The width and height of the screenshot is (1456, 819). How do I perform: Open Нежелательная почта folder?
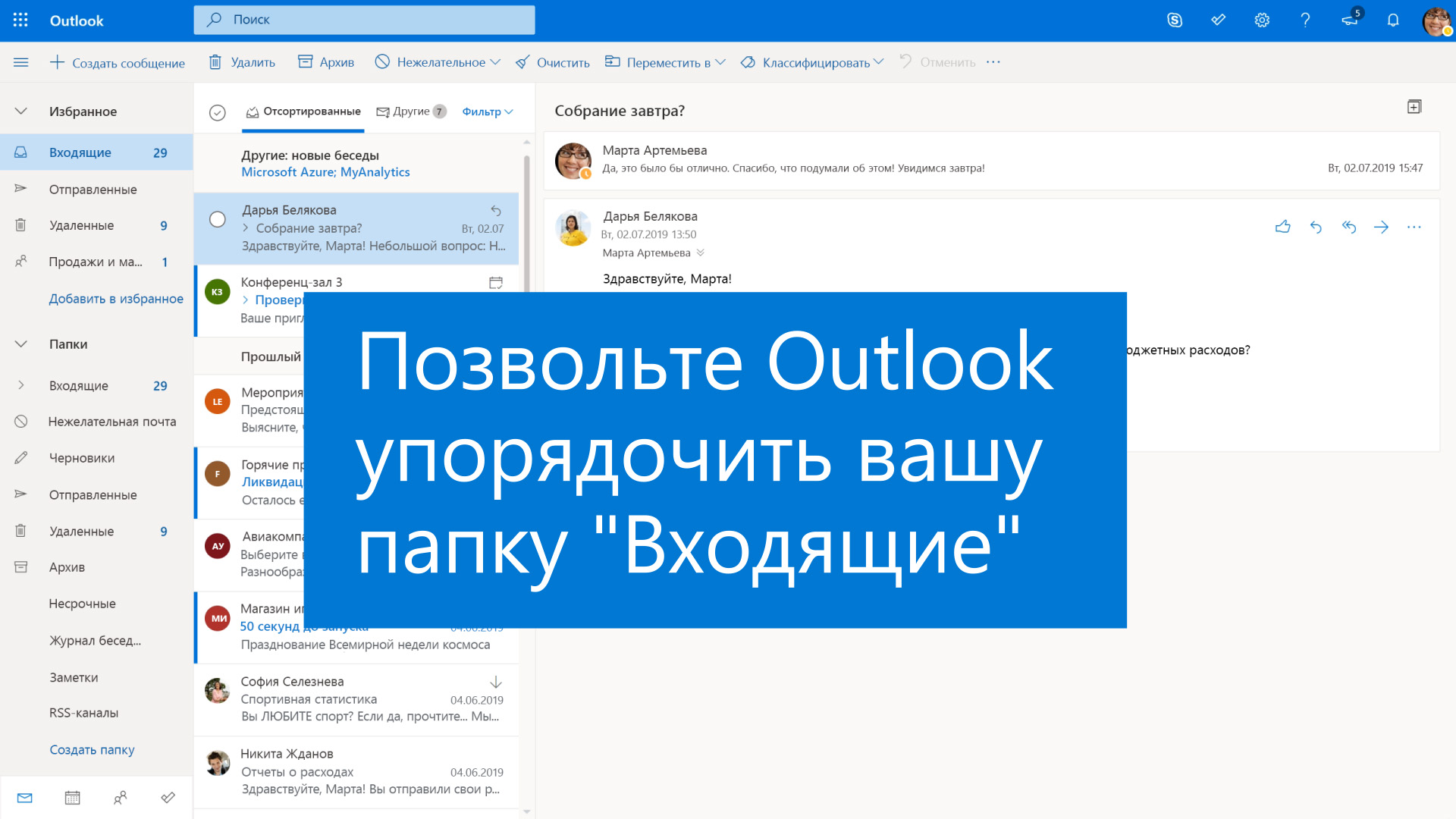[x=97, y=422]
